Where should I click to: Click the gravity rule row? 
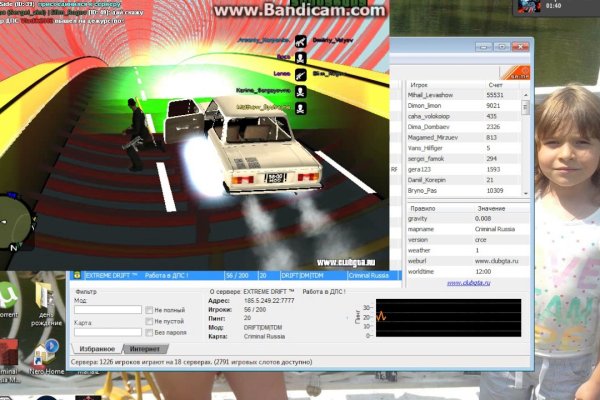(468, 219)
